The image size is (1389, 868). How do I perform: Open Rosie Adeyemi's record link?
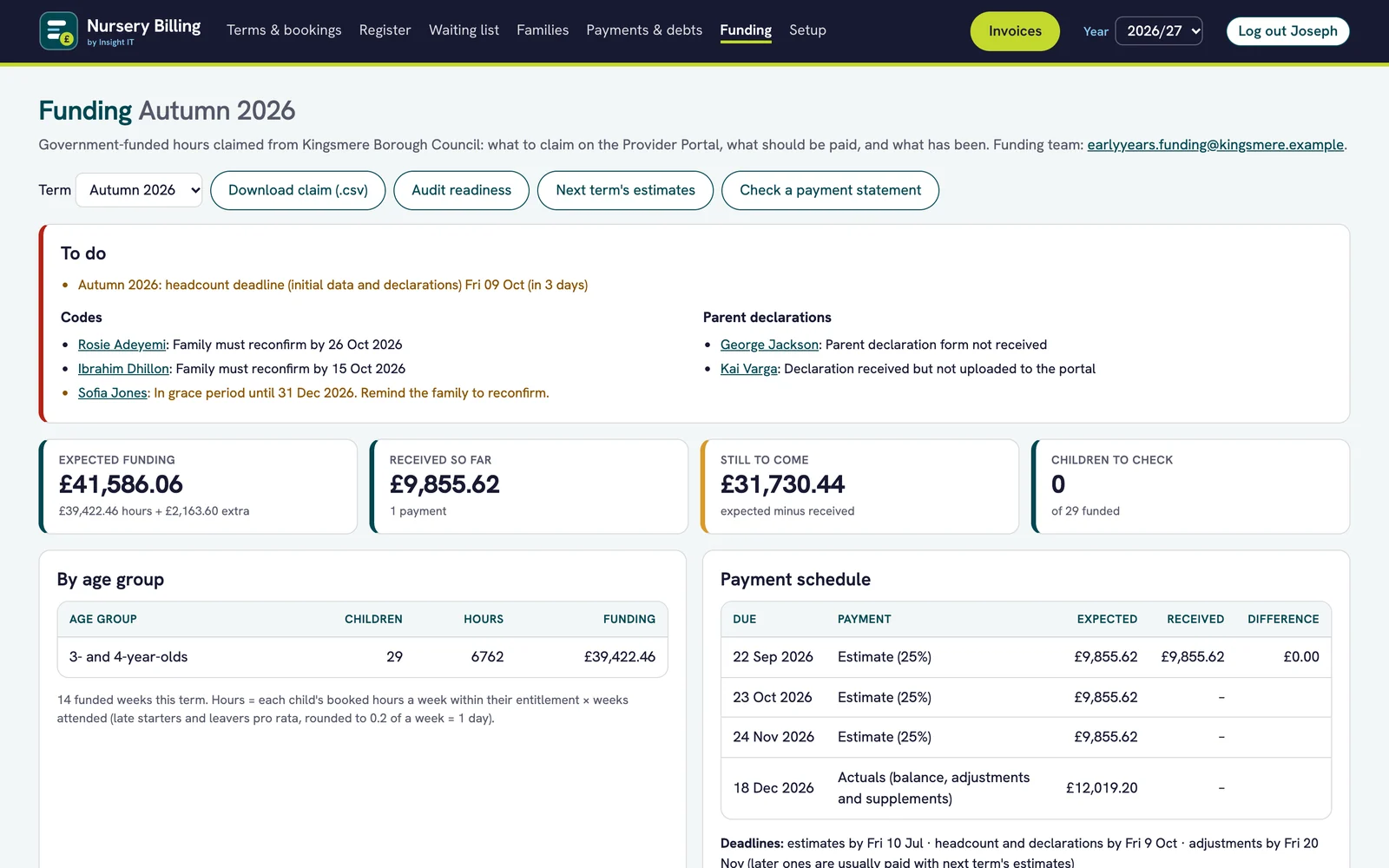click(122, 345)
